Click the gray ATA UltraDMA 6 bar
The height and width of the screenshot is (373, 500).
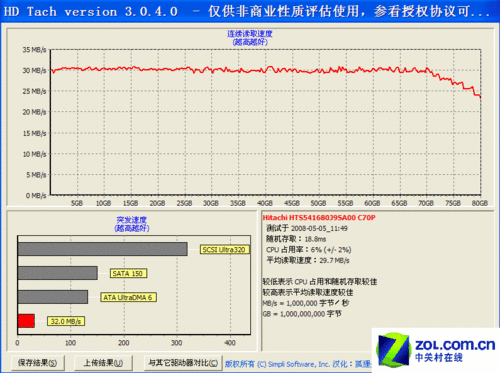coord(53,297)
